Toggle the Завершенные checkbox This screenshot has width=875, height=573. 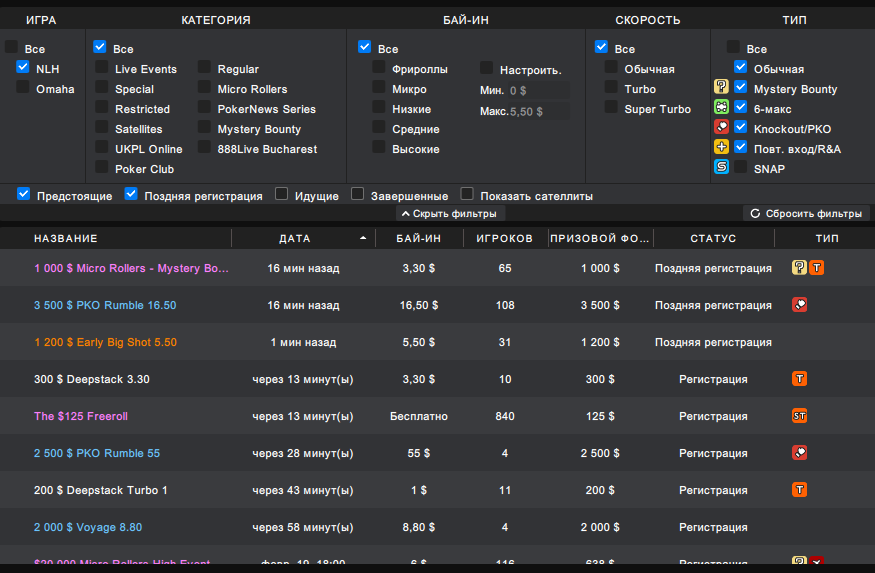pyautogui.click(x=358, y=194)
